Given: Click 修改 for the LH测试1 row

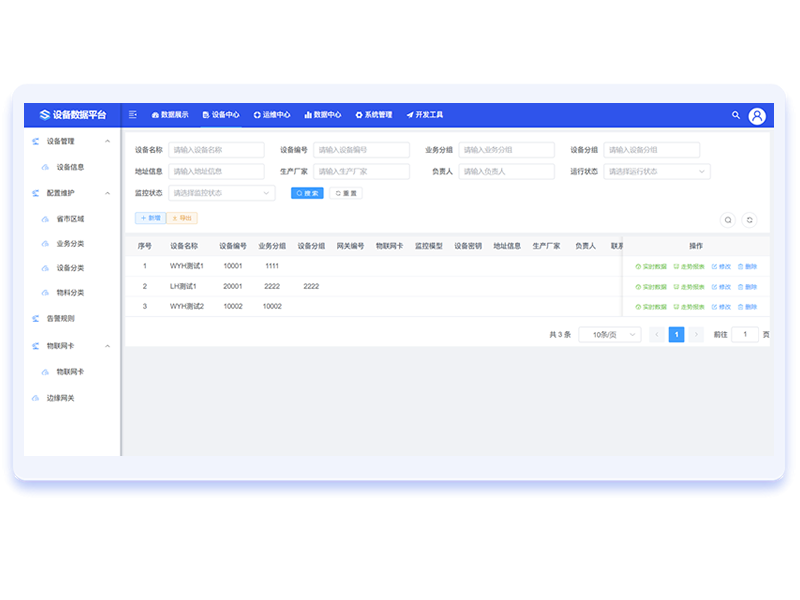Looking at the screenshot, I should [x=720, y=287].
